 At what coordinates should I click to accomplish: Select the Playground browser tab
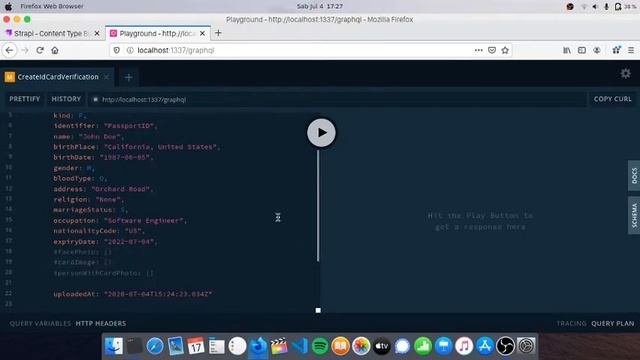[158, 33]
